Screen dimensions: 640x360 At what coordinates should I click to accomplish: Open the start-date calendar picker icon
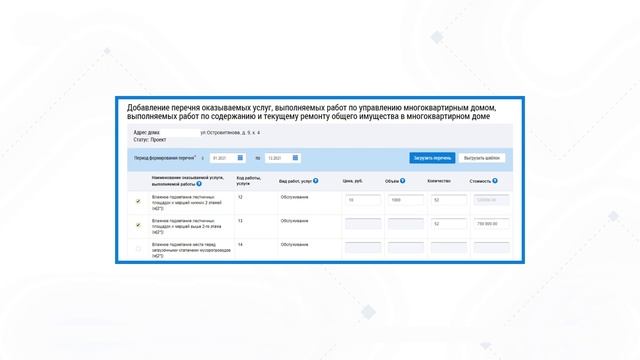tap(240, 158)
